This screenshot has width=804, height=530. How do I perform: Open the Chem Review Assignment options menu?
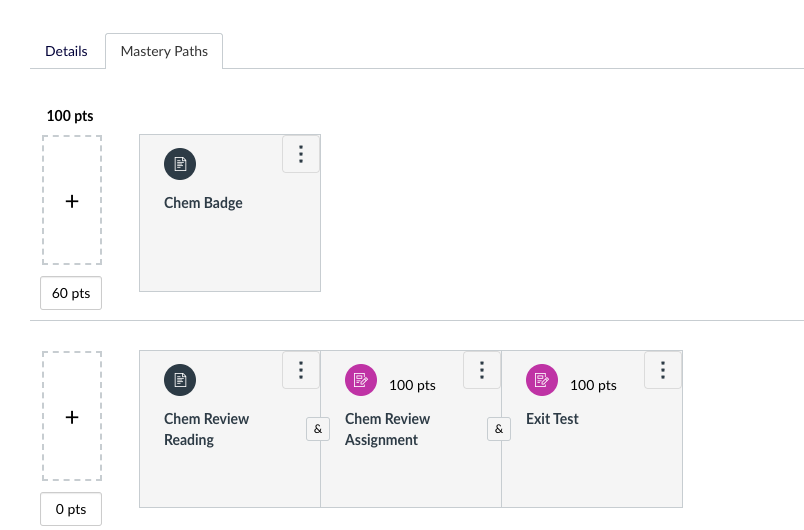click(482, 370)
